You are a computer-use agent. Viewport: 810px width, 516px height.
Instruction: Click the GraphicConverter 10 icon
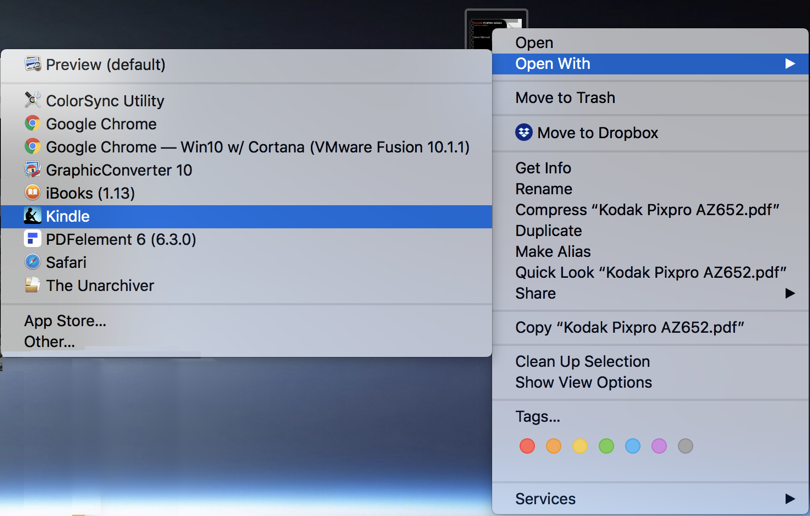[x=32, y=170]
